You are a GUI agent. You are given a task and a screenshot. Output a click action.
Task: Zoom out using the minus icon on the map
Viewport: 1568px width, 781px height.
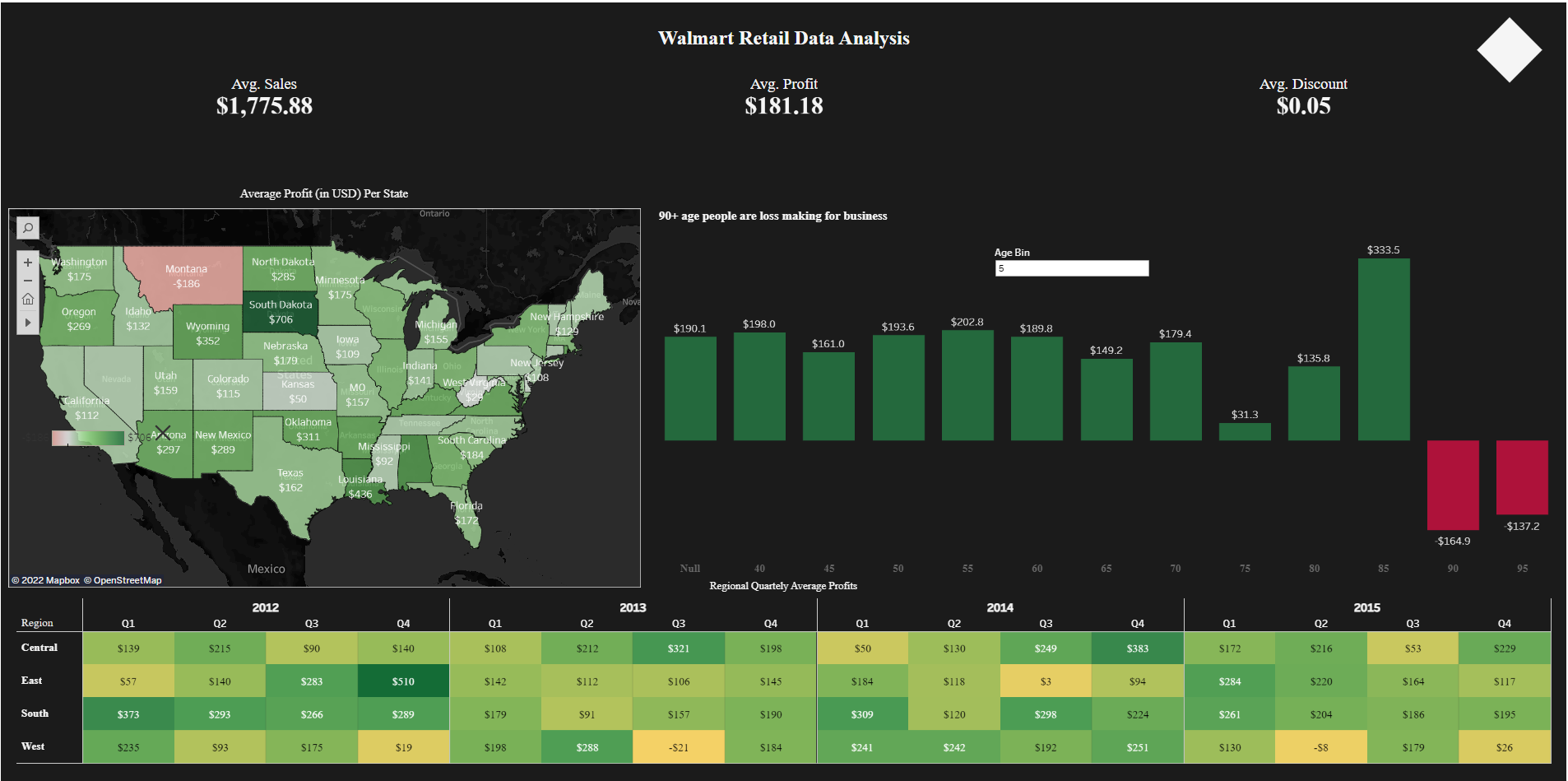click(27, 281)
